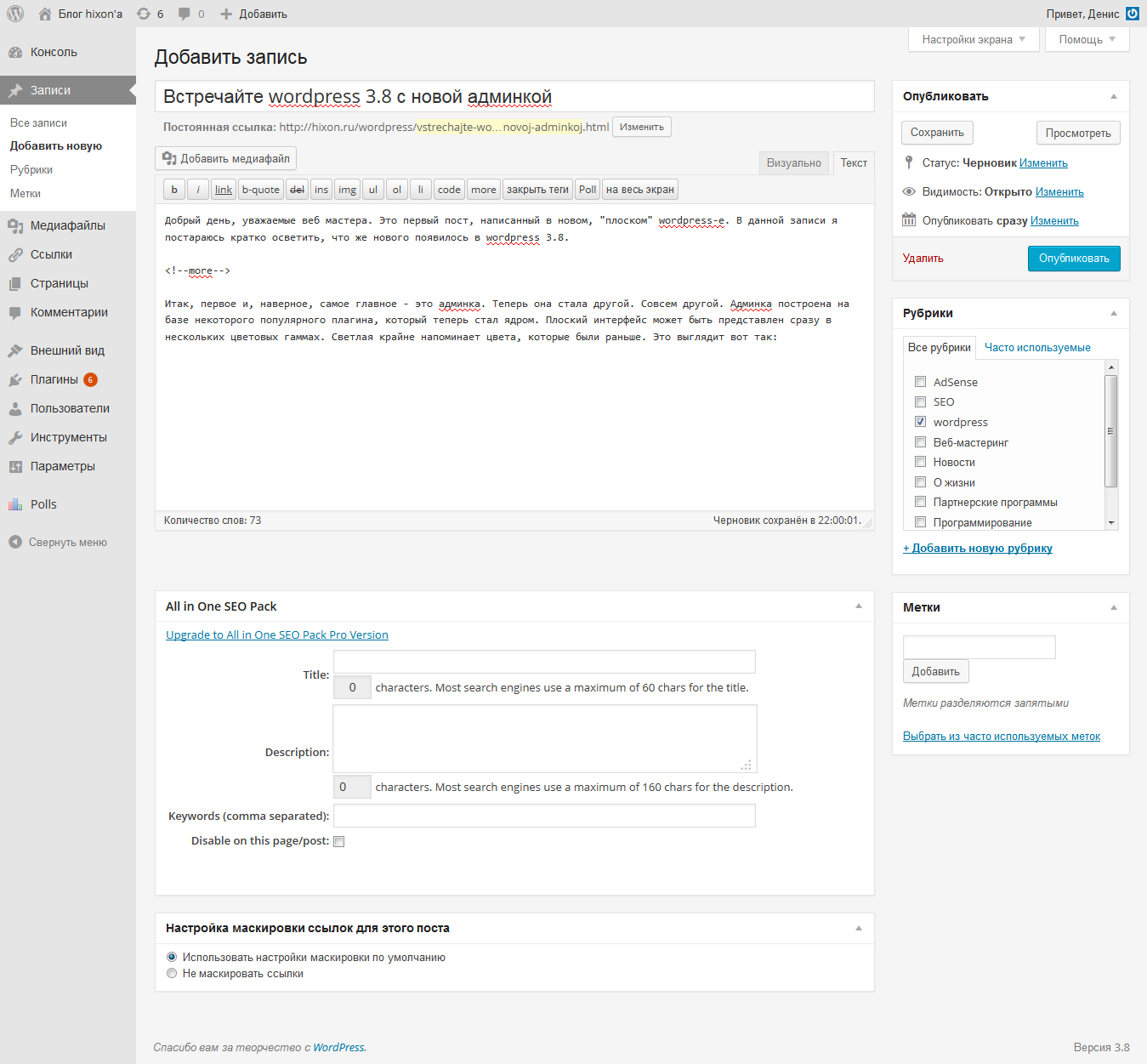Open Пользователи user icon
The width and height of the screenshot is (1147, 1064).
[x=15, y=408]
